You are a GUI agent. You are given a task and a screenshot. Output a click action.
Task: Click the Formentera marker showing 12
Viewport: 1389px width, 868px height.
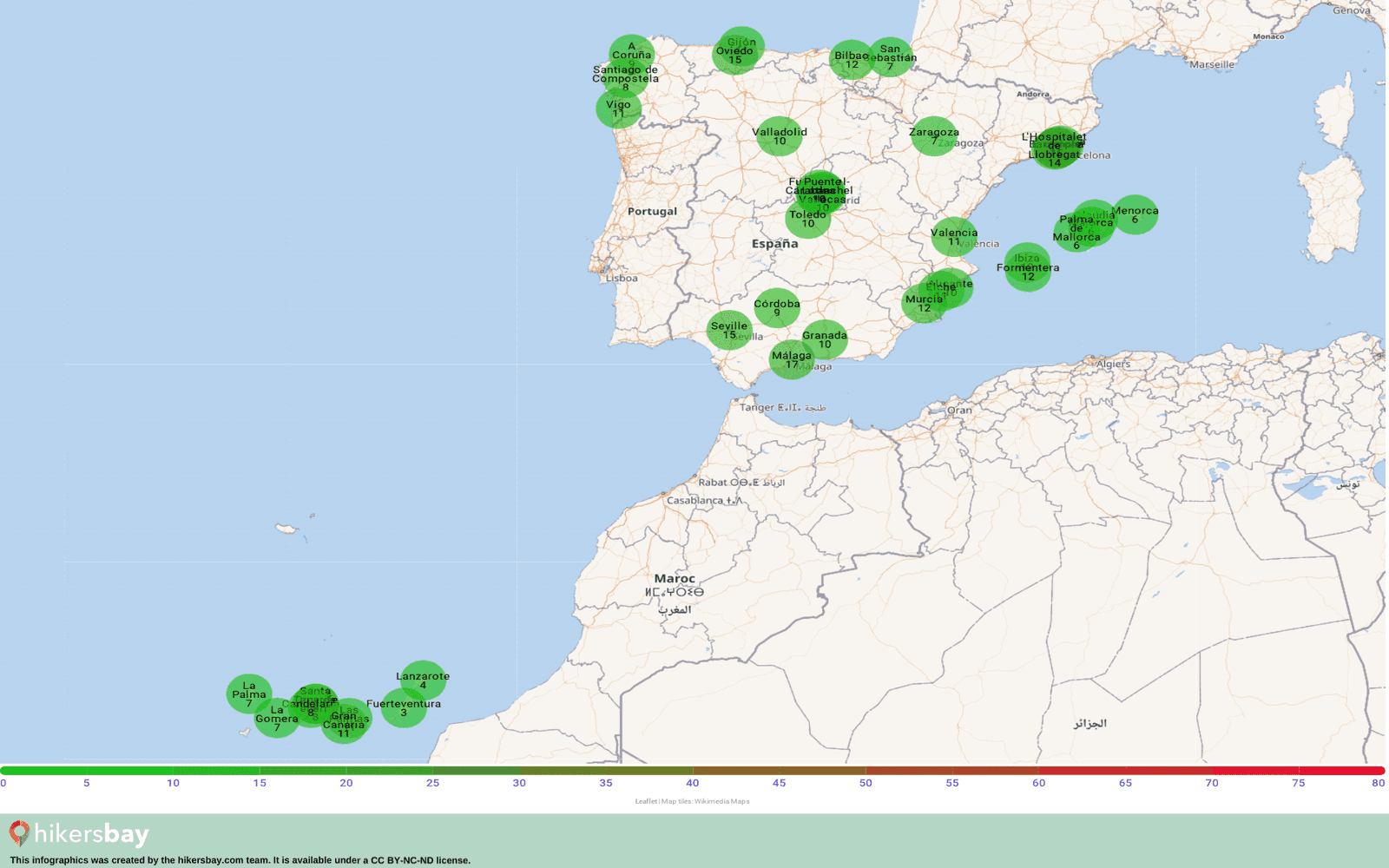coord(1028,272)
